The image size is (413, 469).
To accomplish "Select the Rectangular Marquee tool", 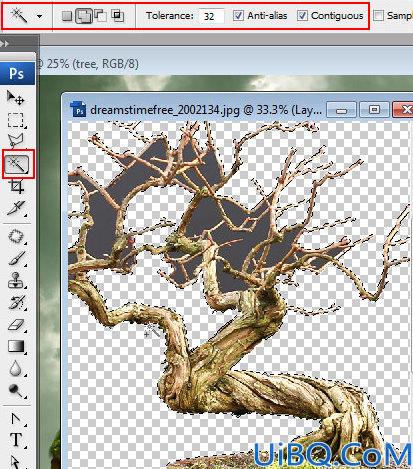I will click(15, 120).
